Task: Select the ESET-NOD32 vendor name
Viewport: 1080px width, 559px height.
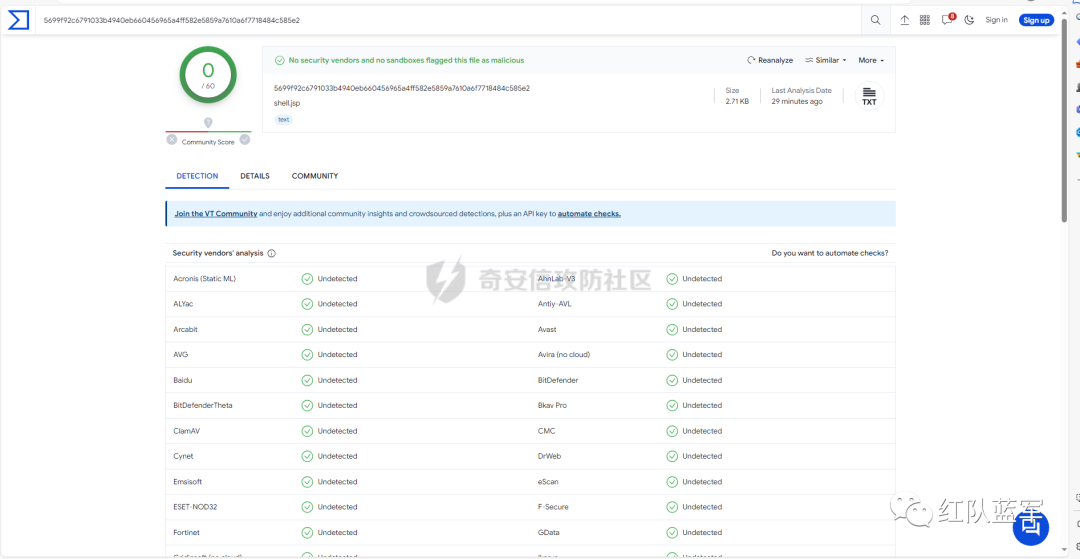Action: 196,507
